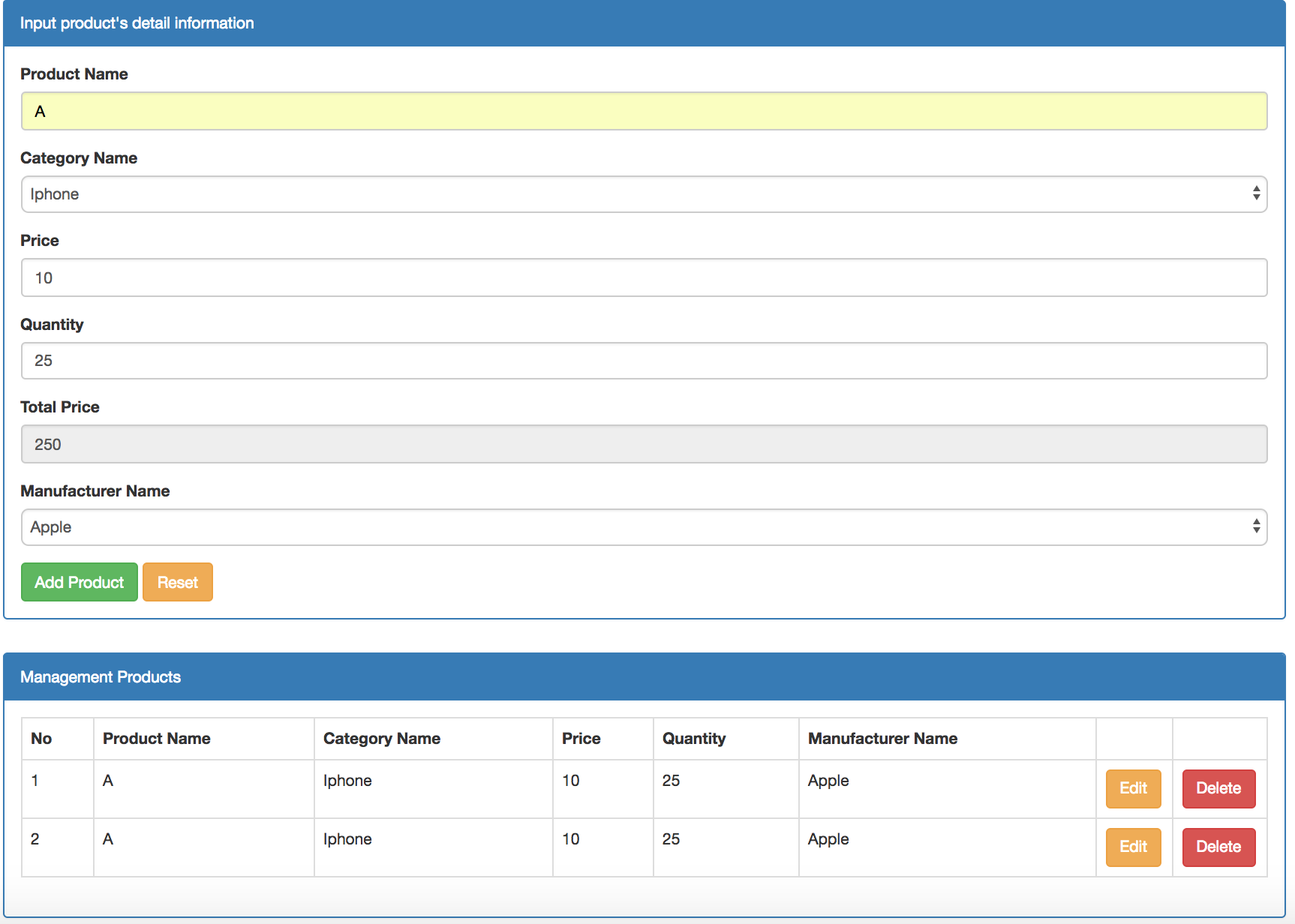Screen dimensions: 1295x924
Task: Click the disabled Total Price field
Action: coord(644,444)
